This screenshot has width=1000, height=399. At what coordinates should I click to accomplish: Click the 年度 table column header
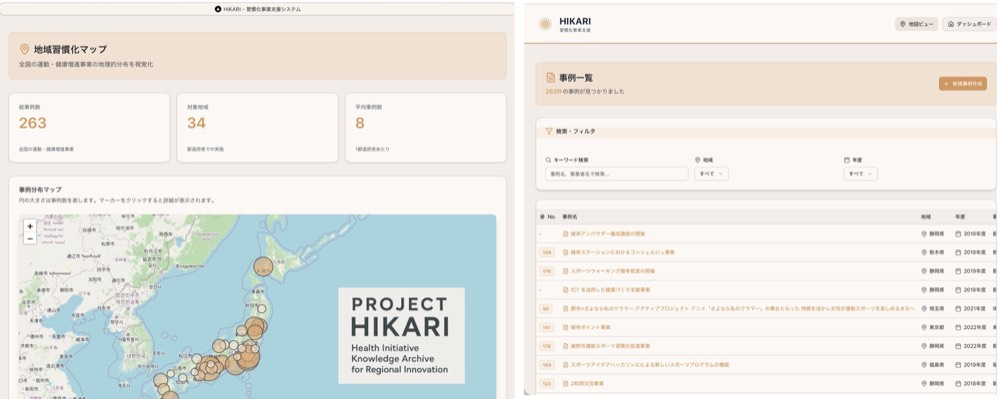(x=960, y=217)
